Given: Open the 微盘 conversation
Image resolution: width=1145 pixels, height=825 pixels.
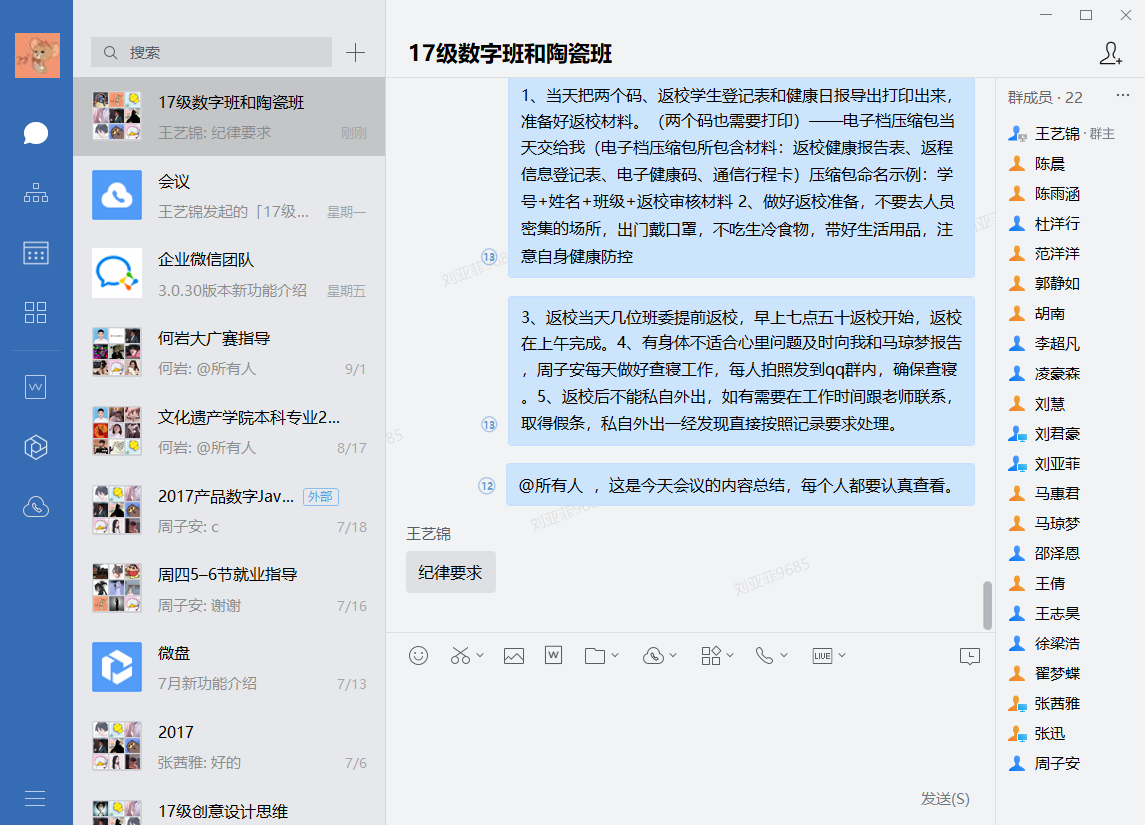Looking at the screenshot, I should click(229, 668).
